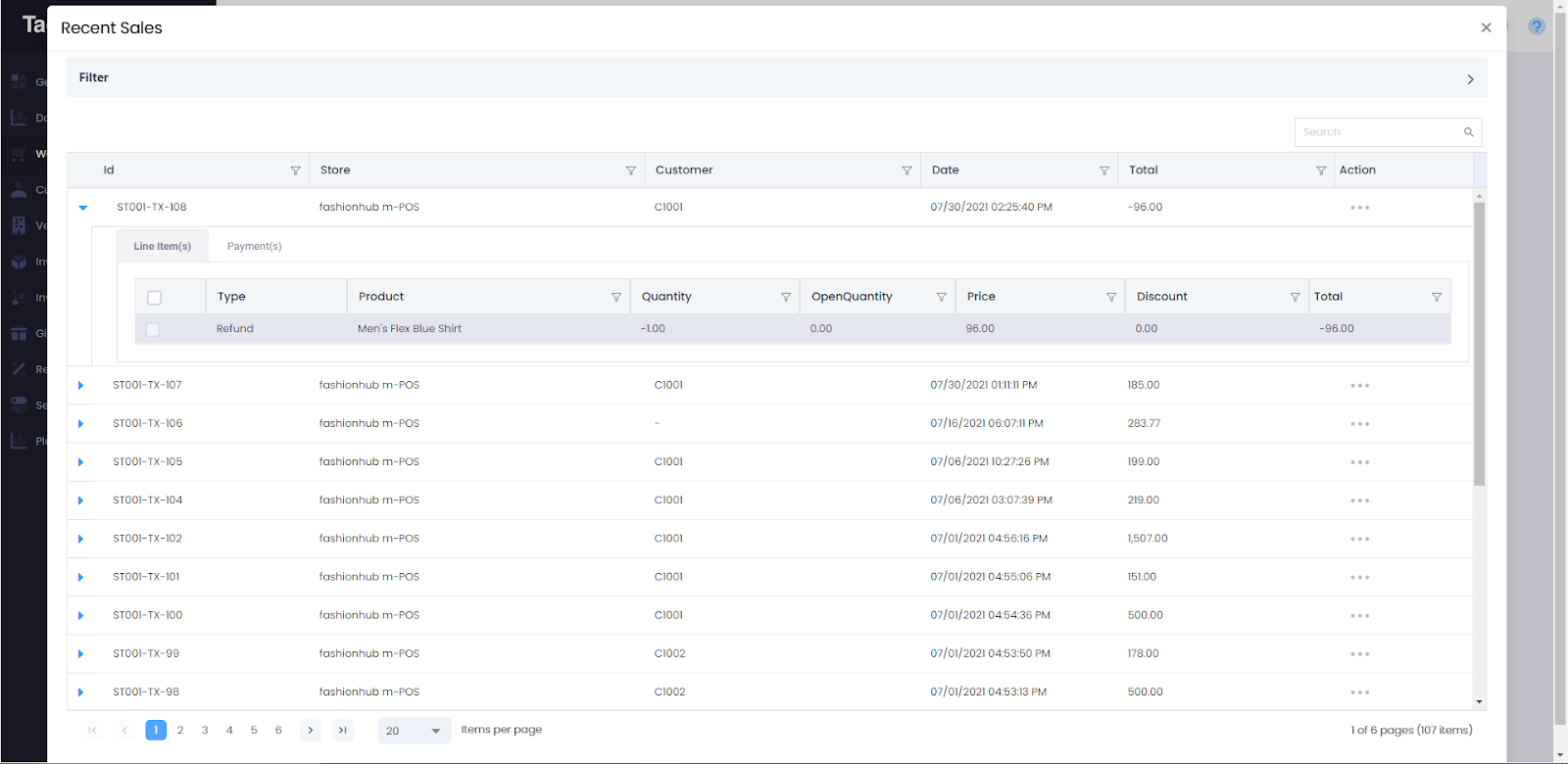Screen dimensions: 1568x764
Task: Toggle the select-all line items checkbox
Action: pyautogui.click(x=154, y=298)
